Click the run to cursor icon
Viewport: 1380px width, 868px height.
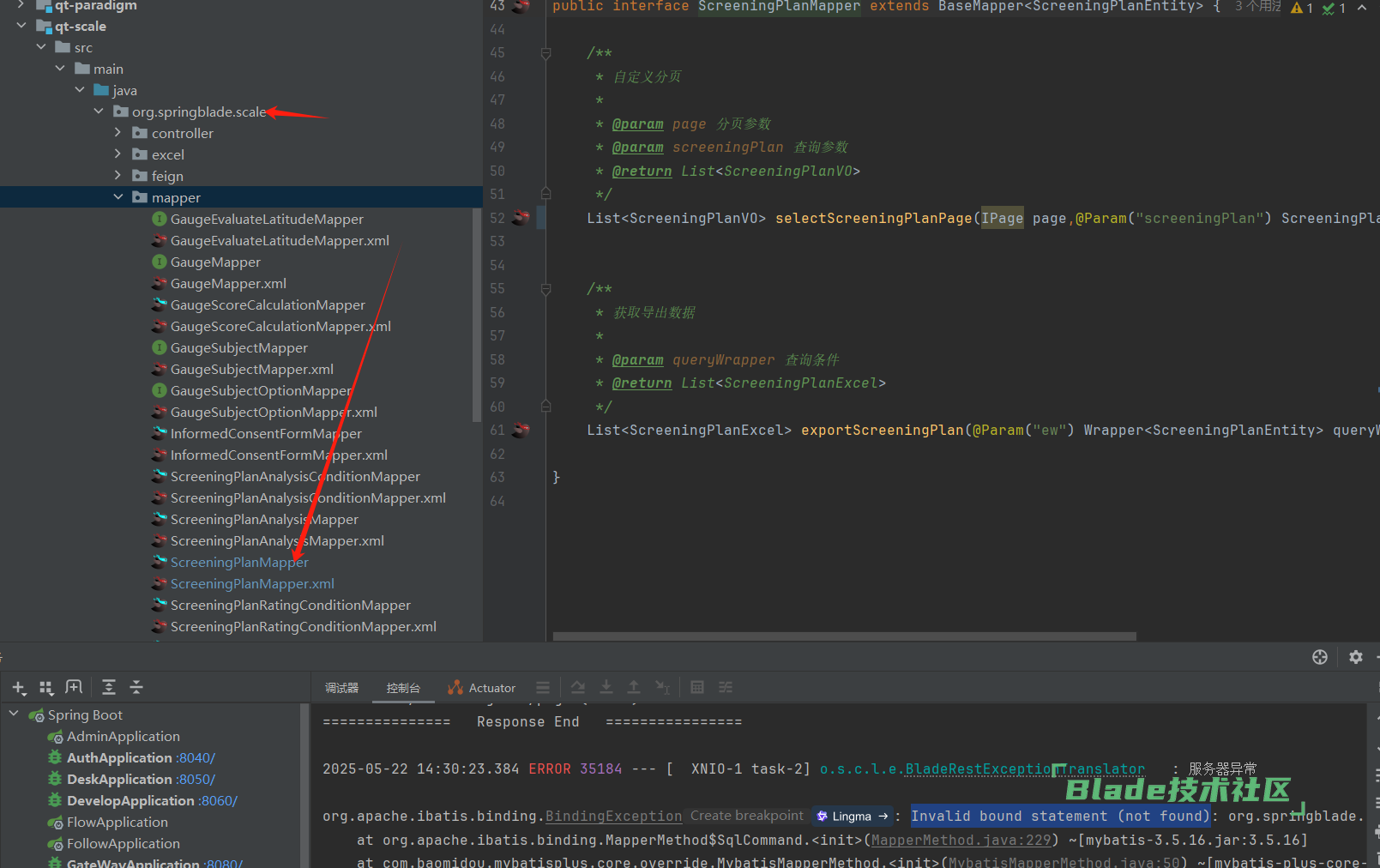(x=662, y=687)
